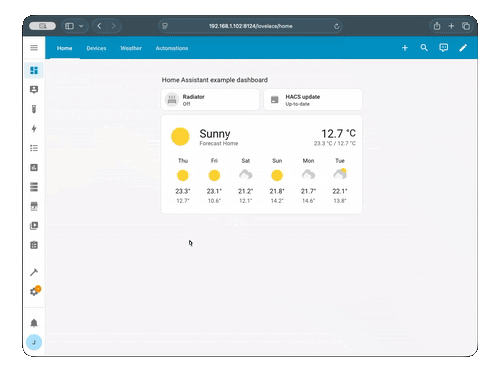Open the To-do clipboard icon
This screenshot has height=386, width=500.
pos(34,245)
